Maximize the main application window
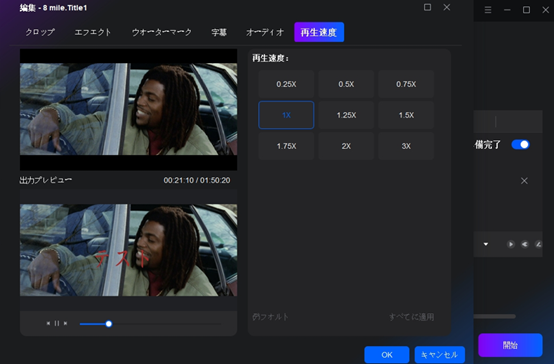554x364 pixels. tap(526, 10)
